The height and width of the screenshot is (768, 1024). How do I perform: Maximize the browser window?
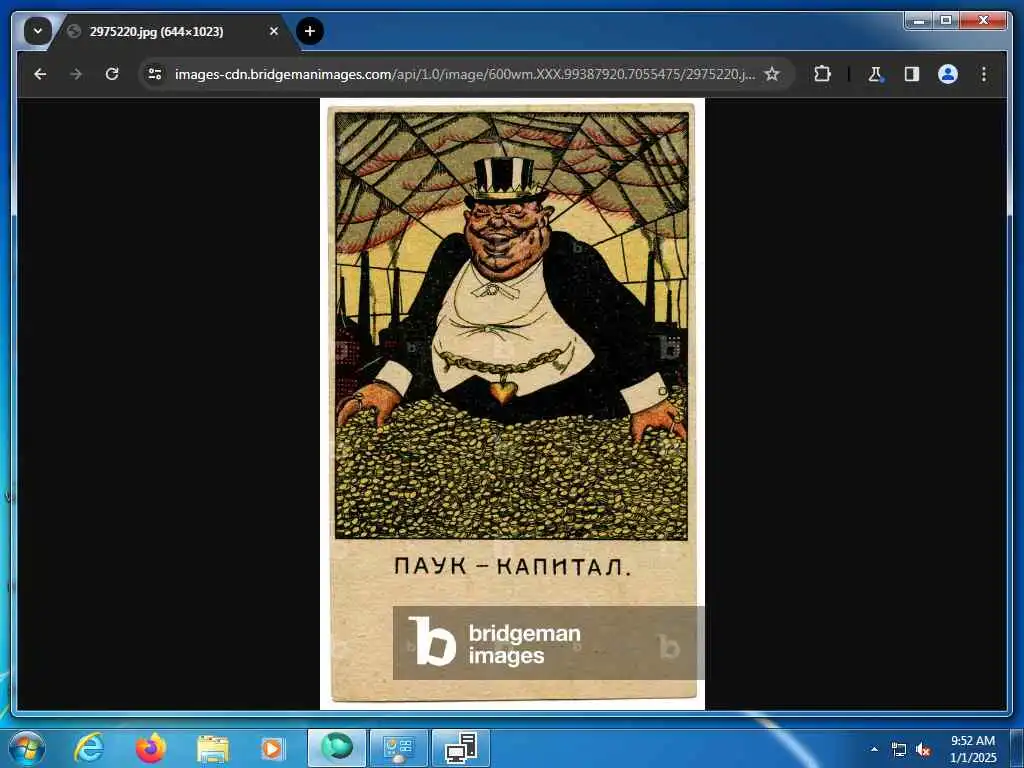946,21
